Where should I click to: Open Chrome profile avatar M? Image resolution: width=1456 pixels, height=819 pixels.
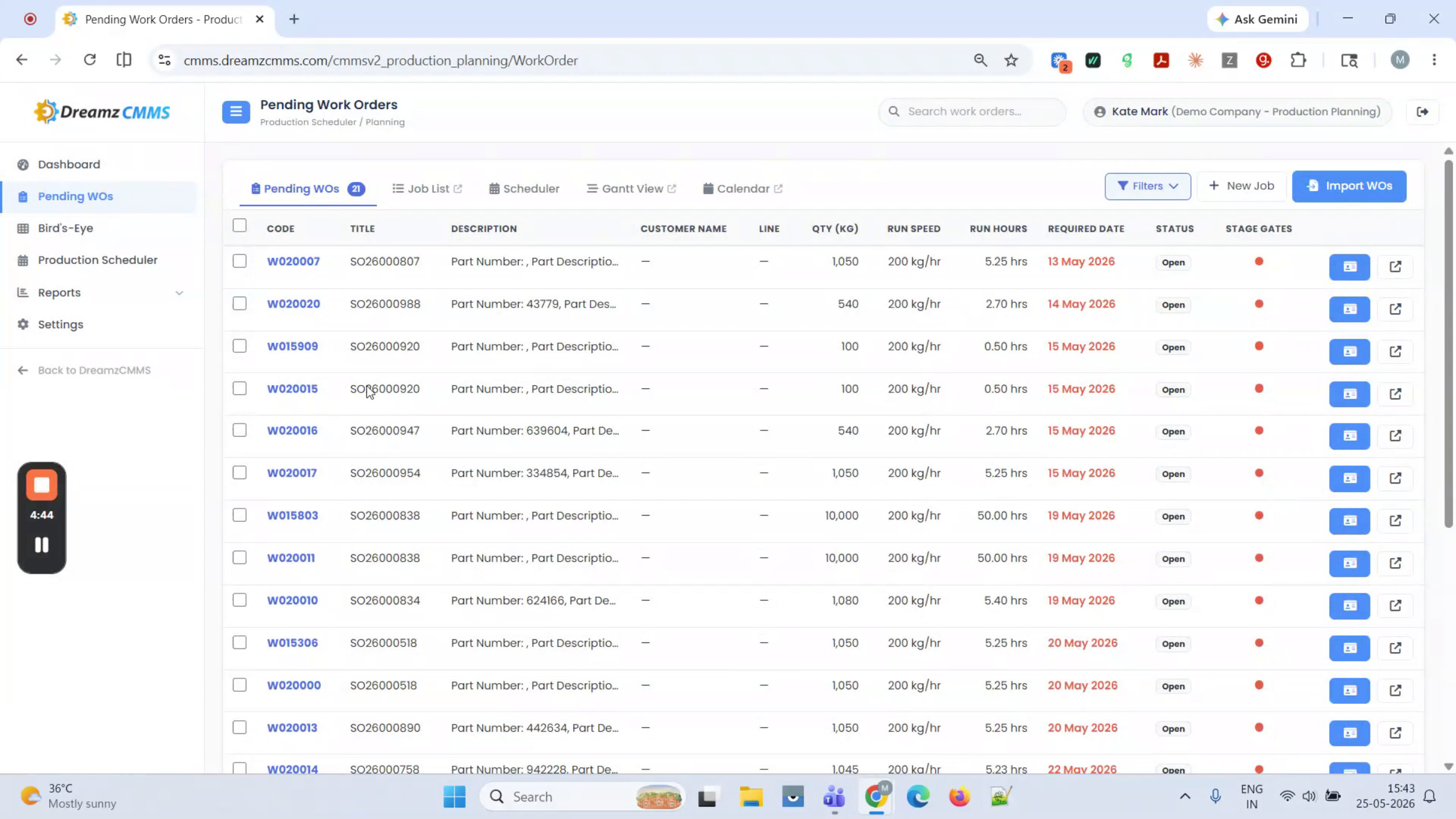pyautogui.click(x=1400, y=60)
